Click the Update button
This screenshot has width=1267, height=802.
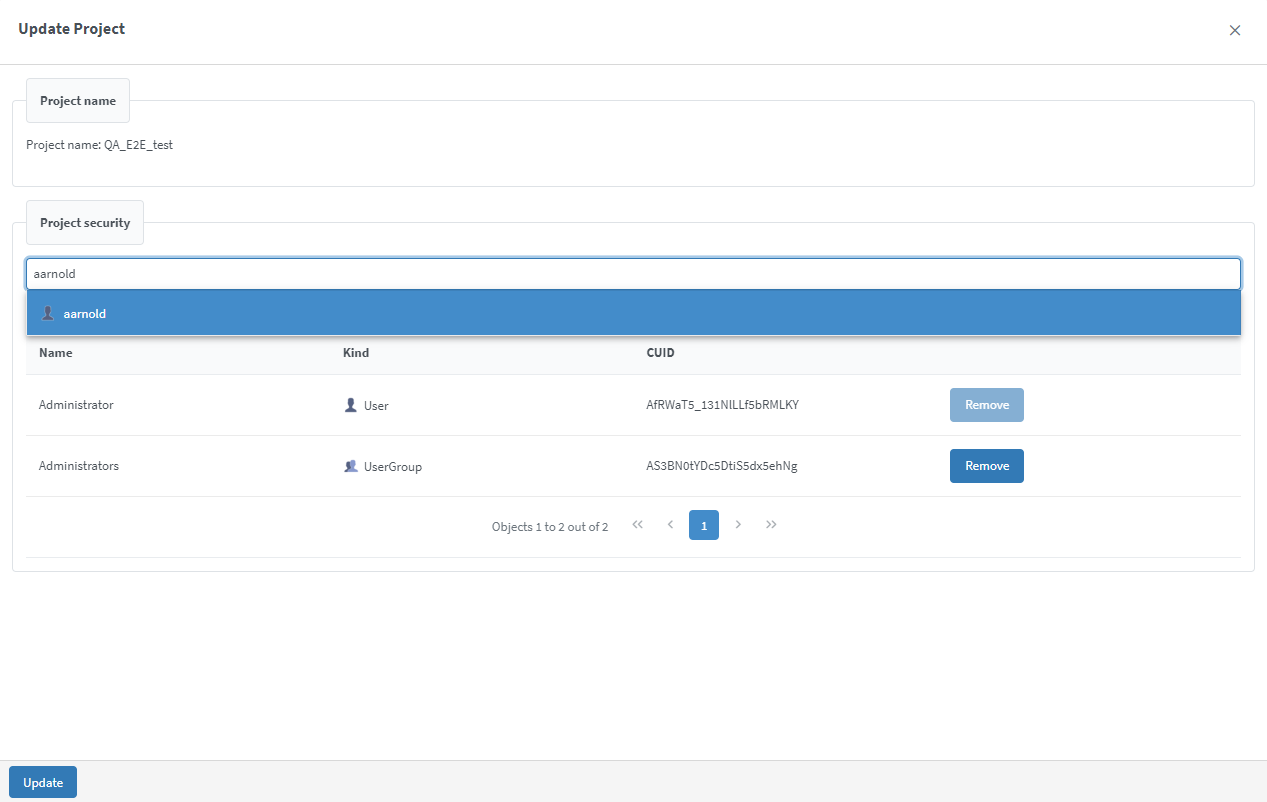click(x=42, y=781)
